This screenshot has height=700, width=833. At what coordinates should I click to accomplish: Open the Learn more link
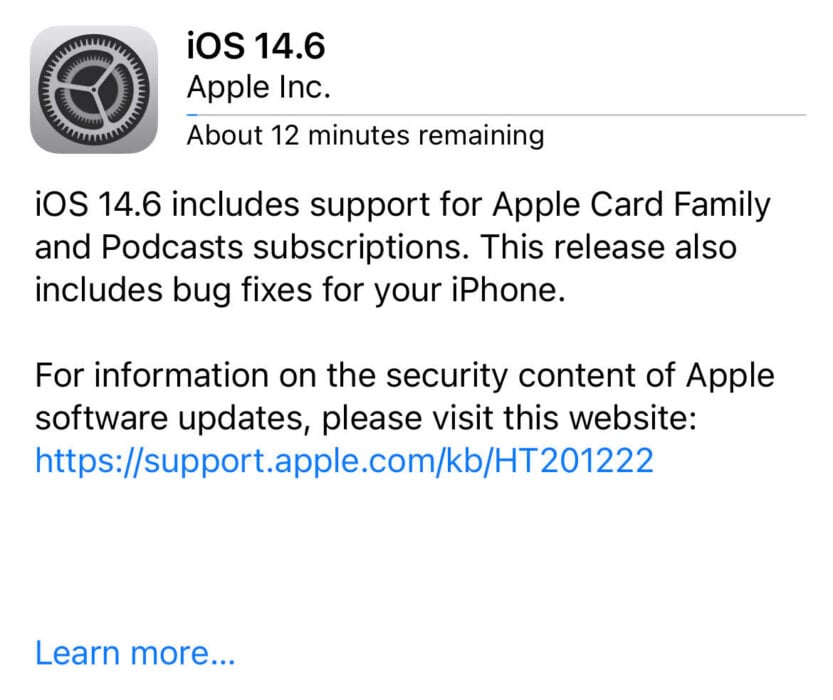pos(135,653)
